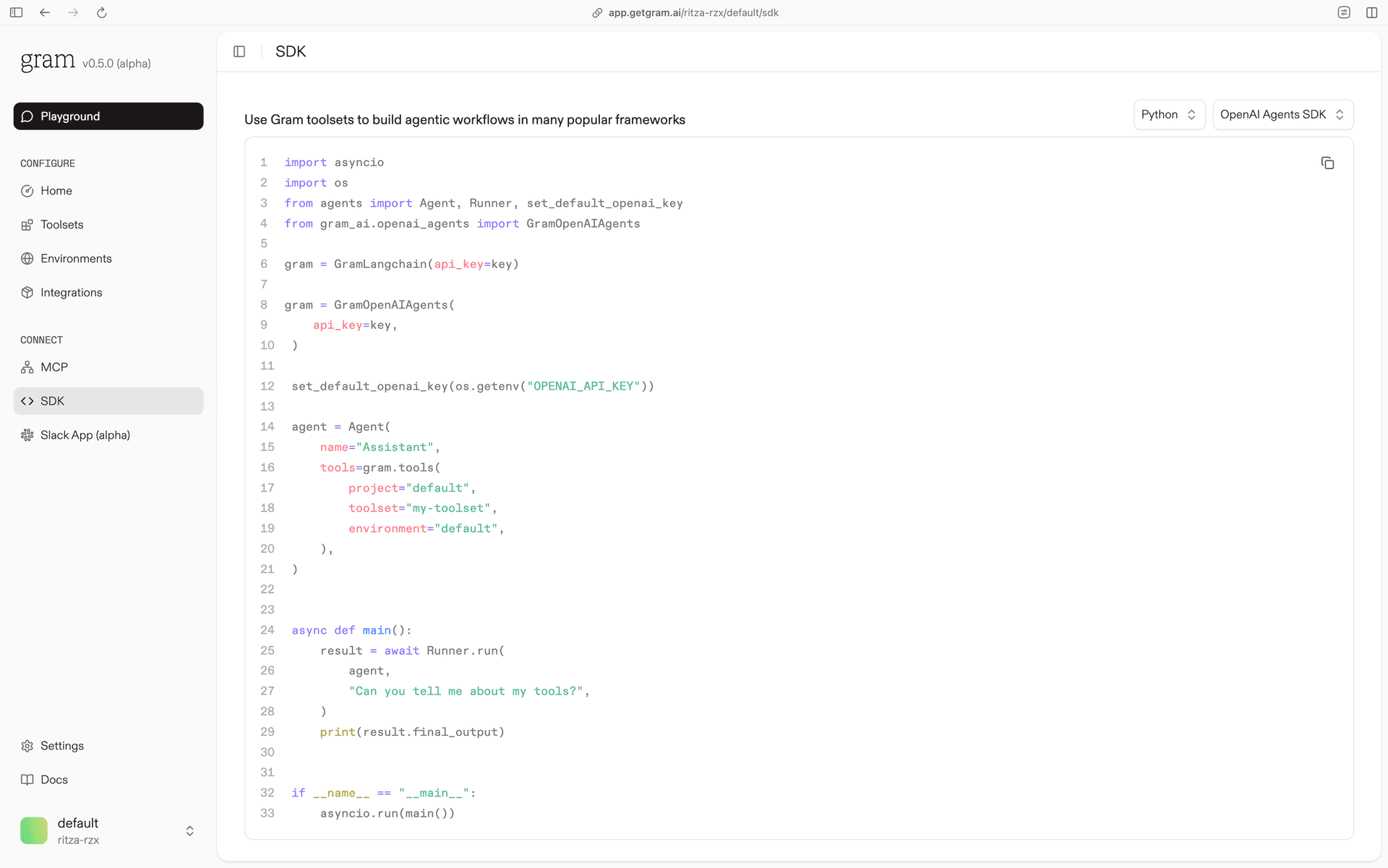Go to Home in sidebar
This screenshot has width=1388, height=868.
(x=56, y=191)
